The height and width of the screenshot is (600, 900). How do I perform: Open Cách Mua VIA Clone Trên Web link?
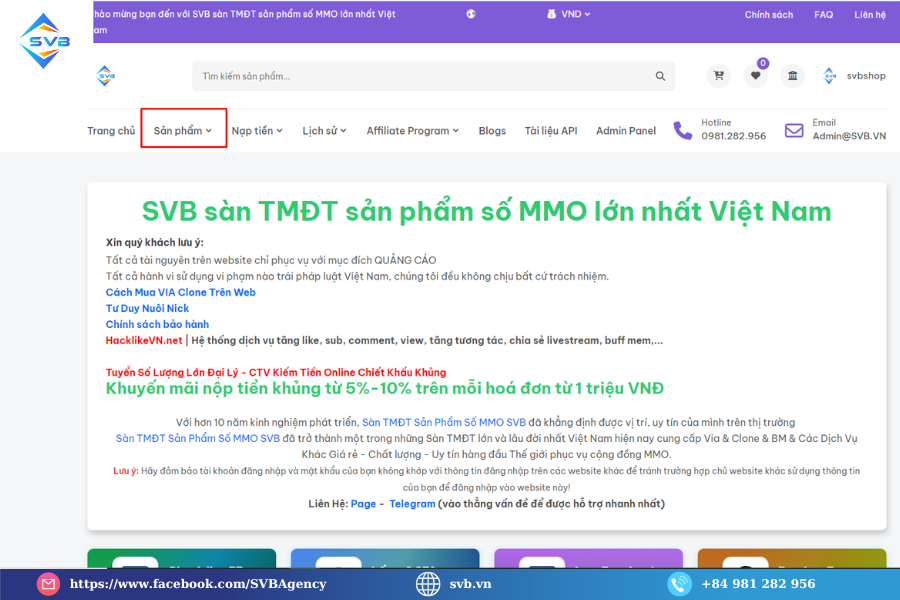point(181,292)
